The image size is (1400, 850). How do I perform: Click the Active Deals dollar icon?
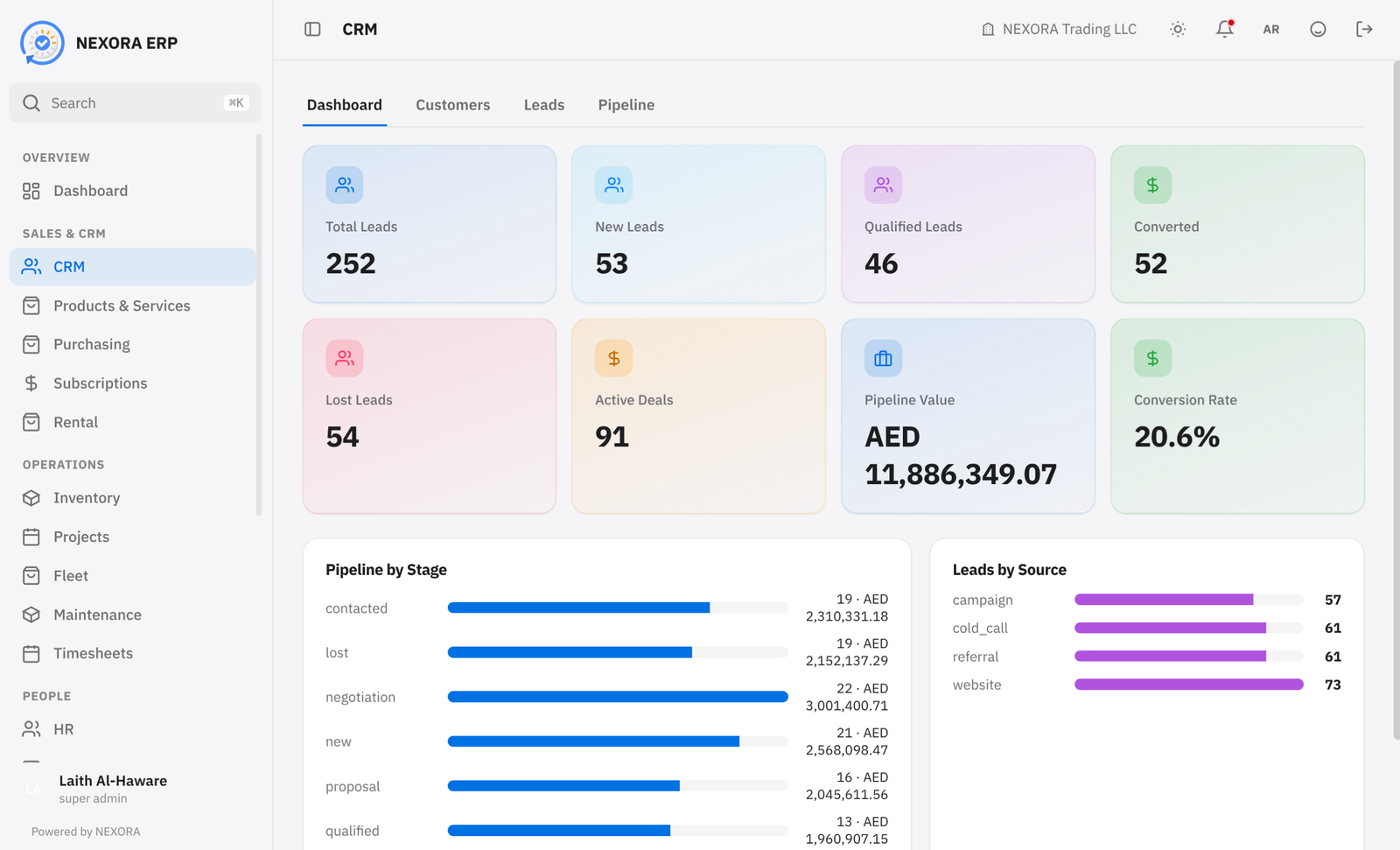click(x=614, y=358)
